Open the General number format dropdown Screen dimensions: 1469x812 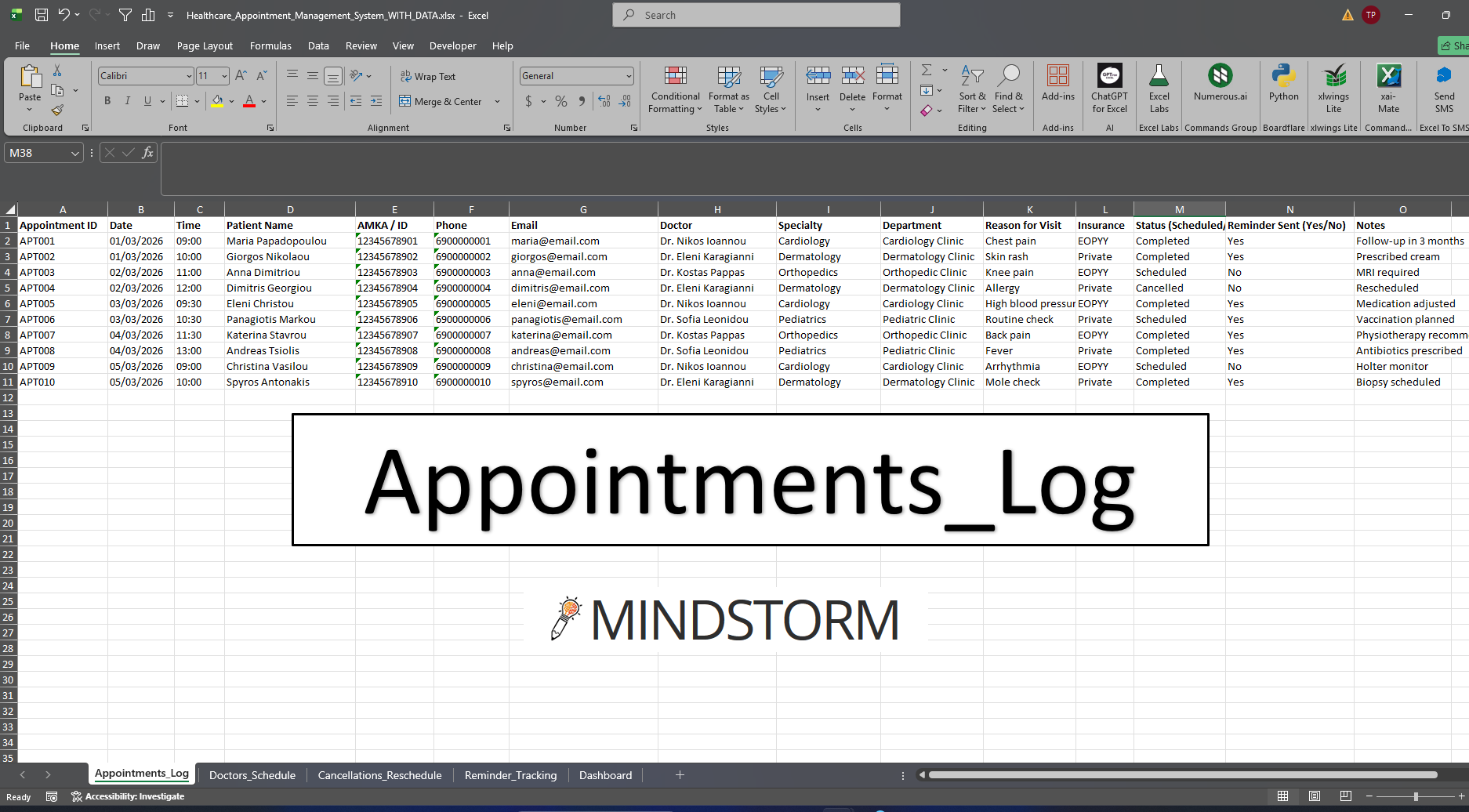pos(629,76)
